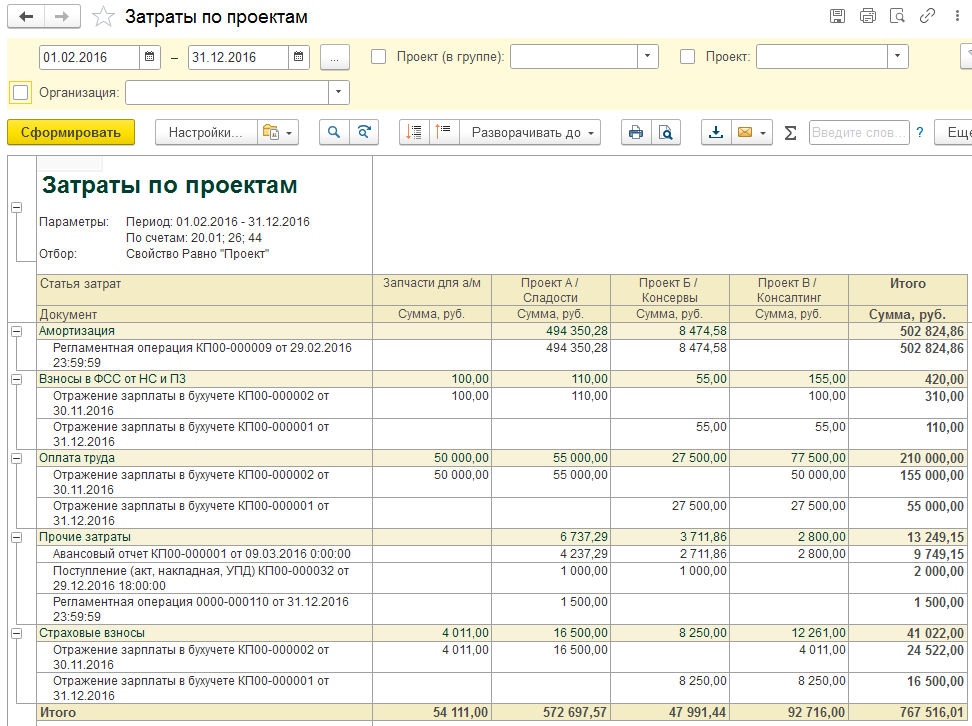Select the Проект Б / Консервы column header
Image resolution: width=972 pixels, height=726 pixels.
(x=670, y=290)
